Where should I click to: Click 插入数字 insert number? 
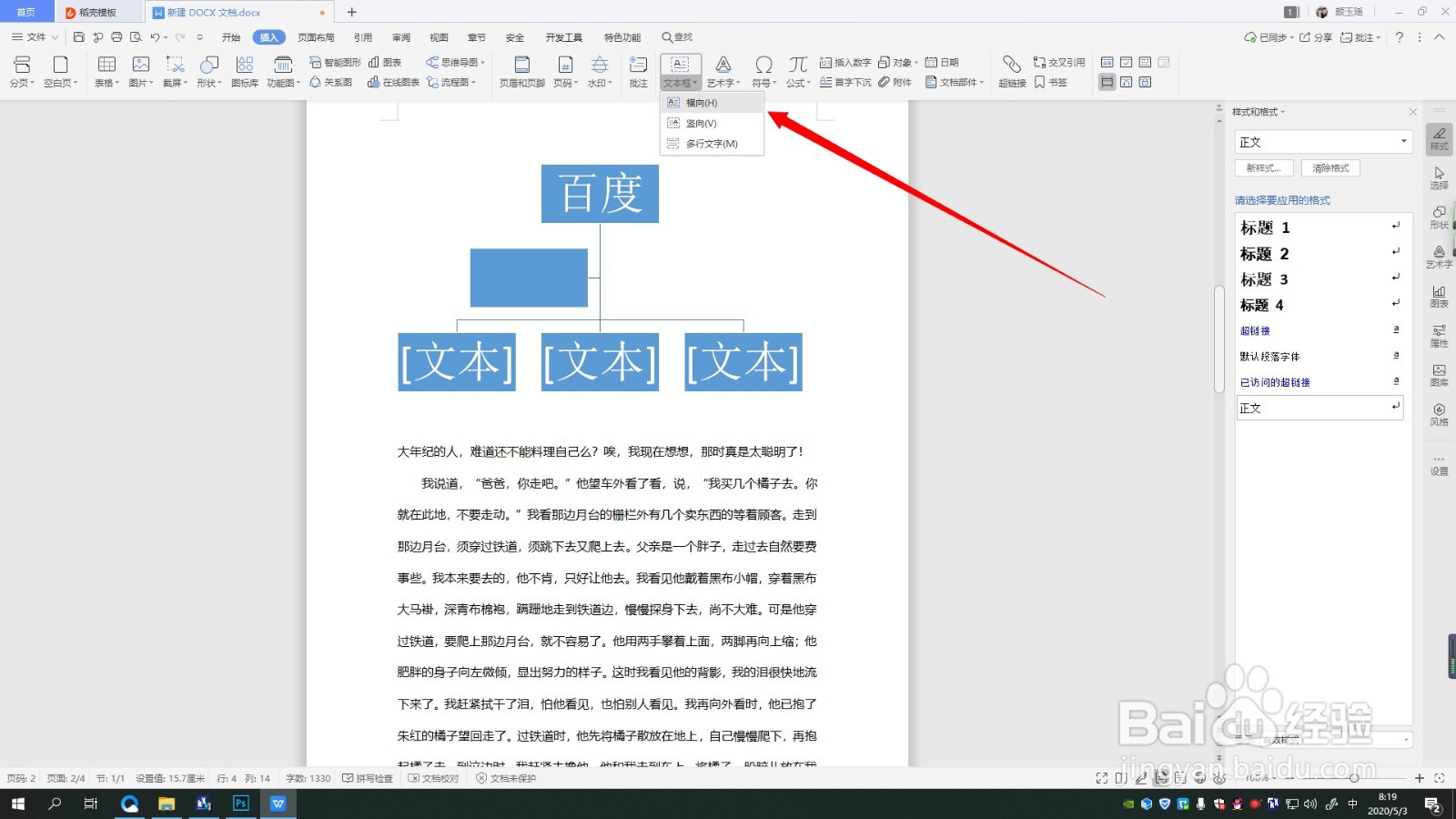845,62
